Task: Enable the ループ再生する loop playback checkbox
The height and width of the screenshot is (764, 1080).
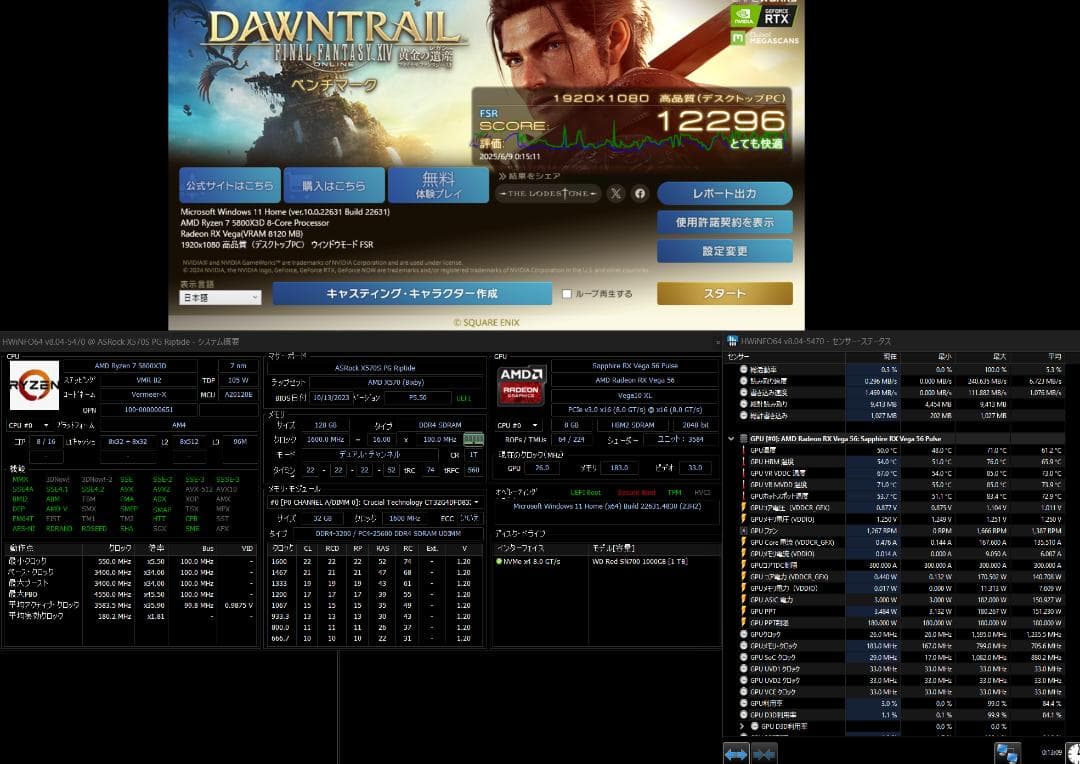Action: 567,294
